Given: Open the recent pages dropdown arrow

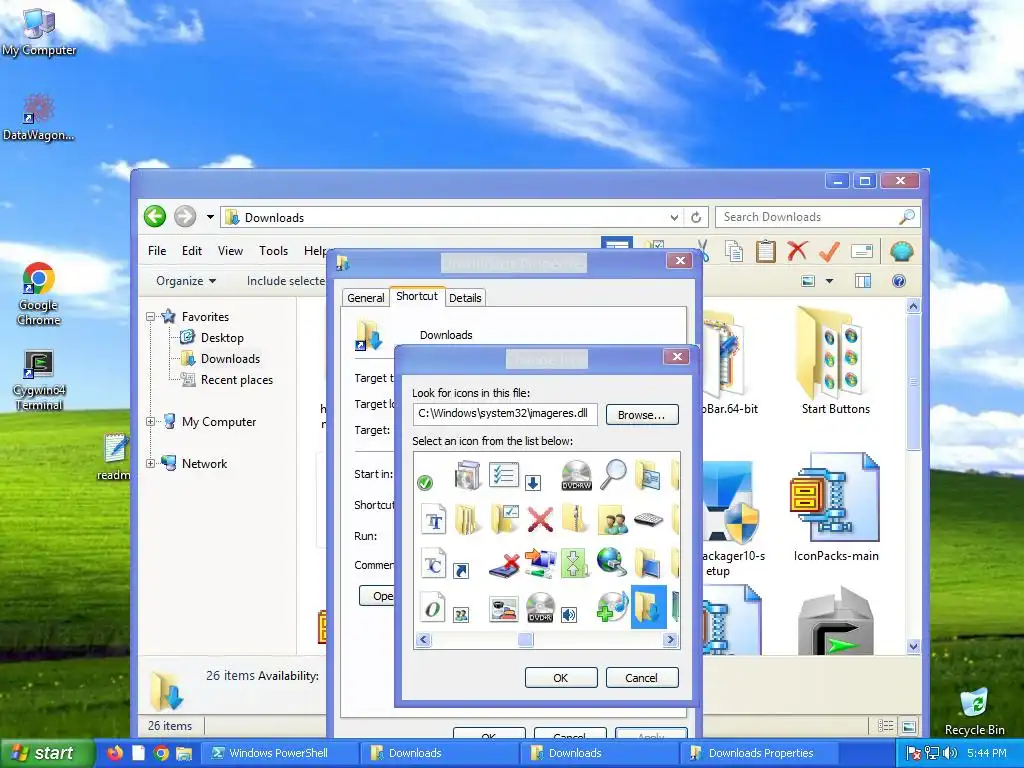Looking at the screenshot, I should coord(210,217).
